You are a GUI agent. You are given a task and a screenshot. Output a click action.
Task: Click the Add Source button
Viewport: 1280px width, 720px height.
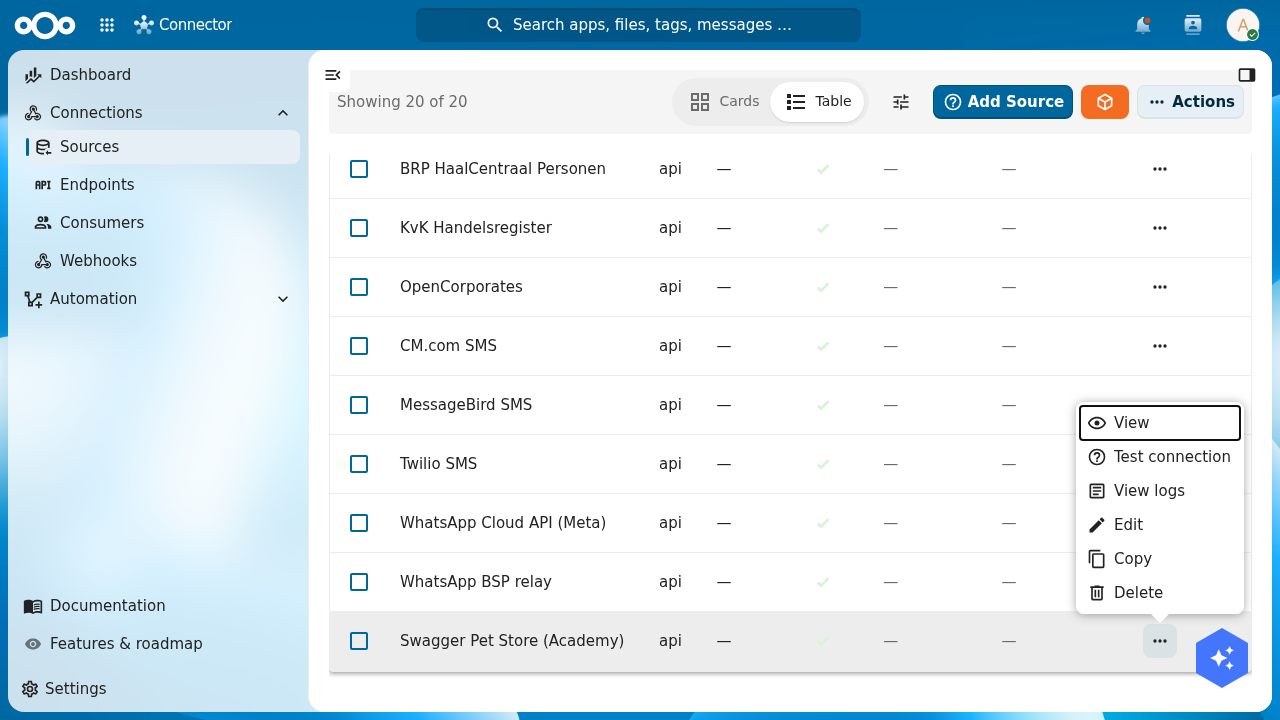tap(1003, 102)
